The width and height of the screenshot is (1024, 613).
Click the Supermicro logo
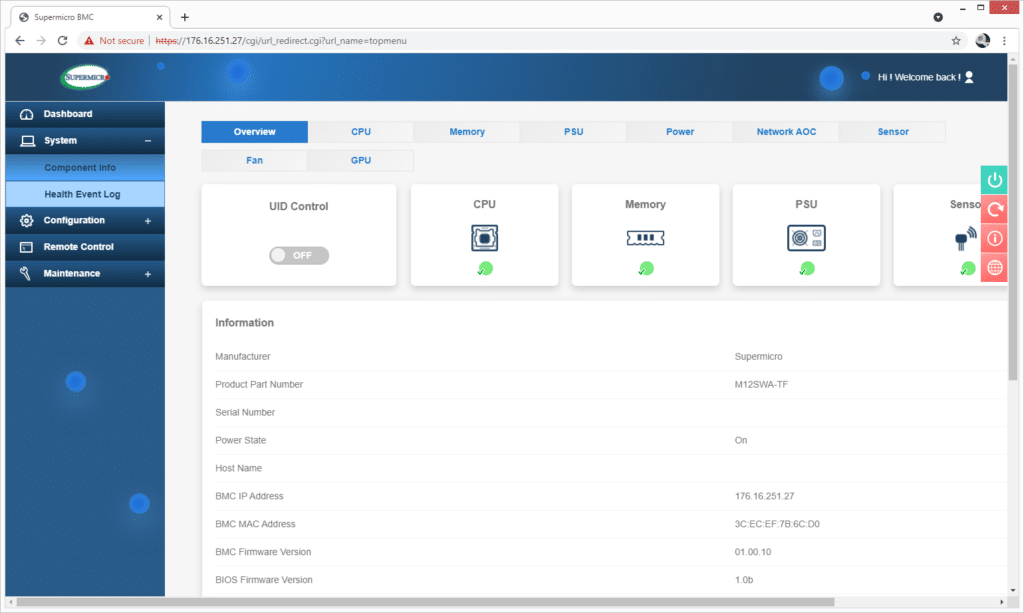pos(86,77)
